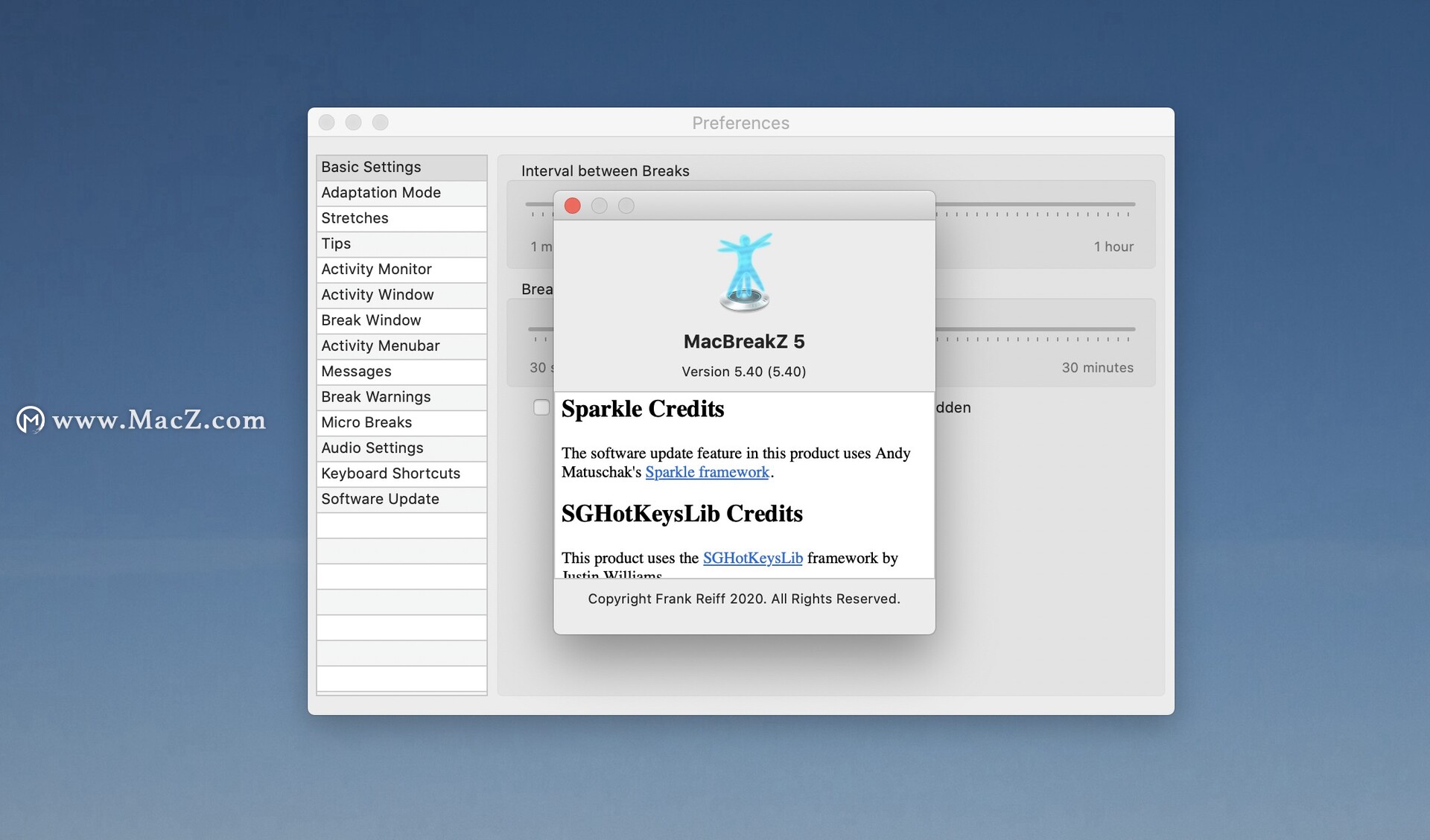Select Software Update in the list
The image size is (1430, 840).
[401, 500]
